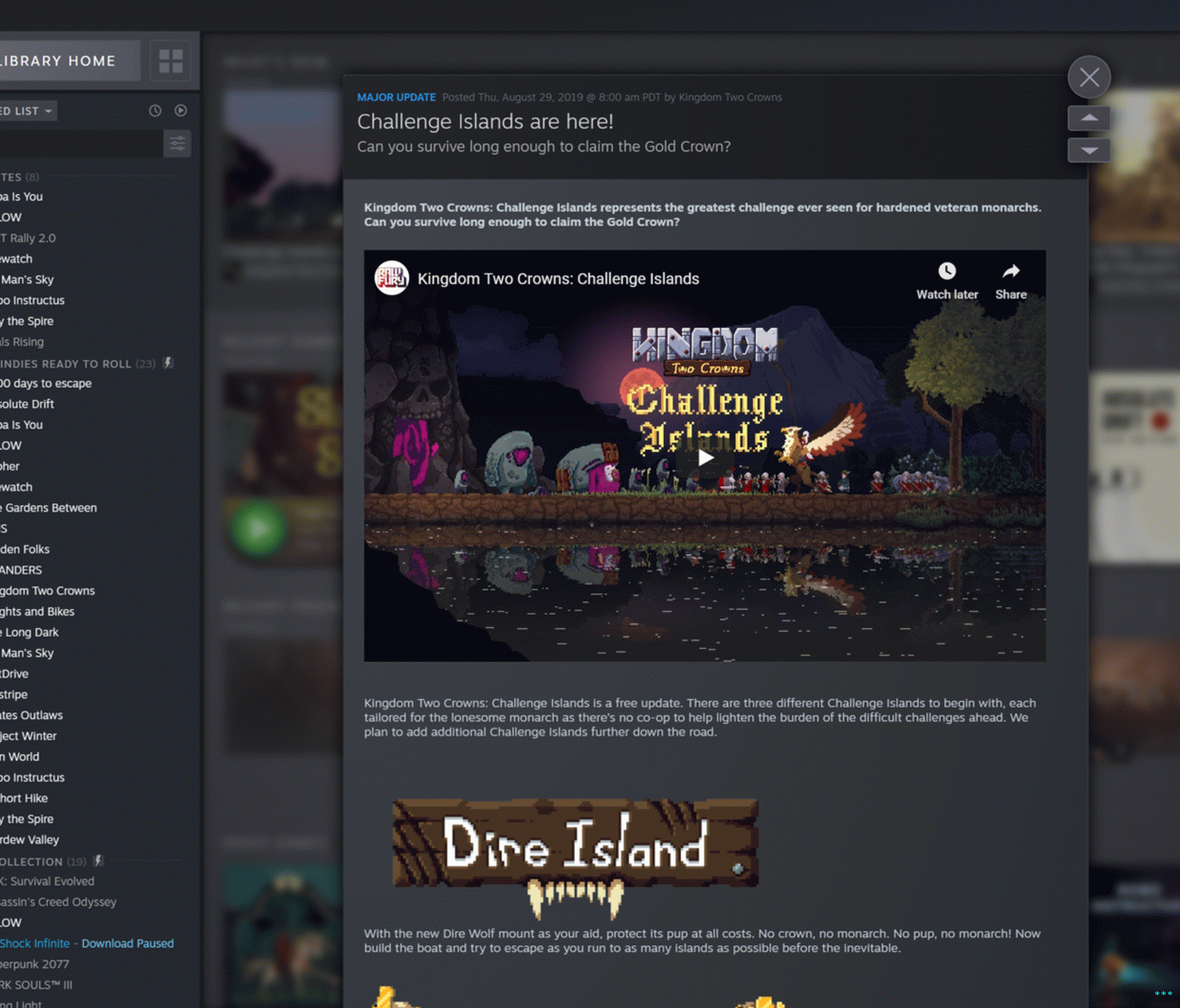Screen dimensions: 1180x1008
Task: Select Kingdom Two Crowns in the game list
Action: point(48,591)
